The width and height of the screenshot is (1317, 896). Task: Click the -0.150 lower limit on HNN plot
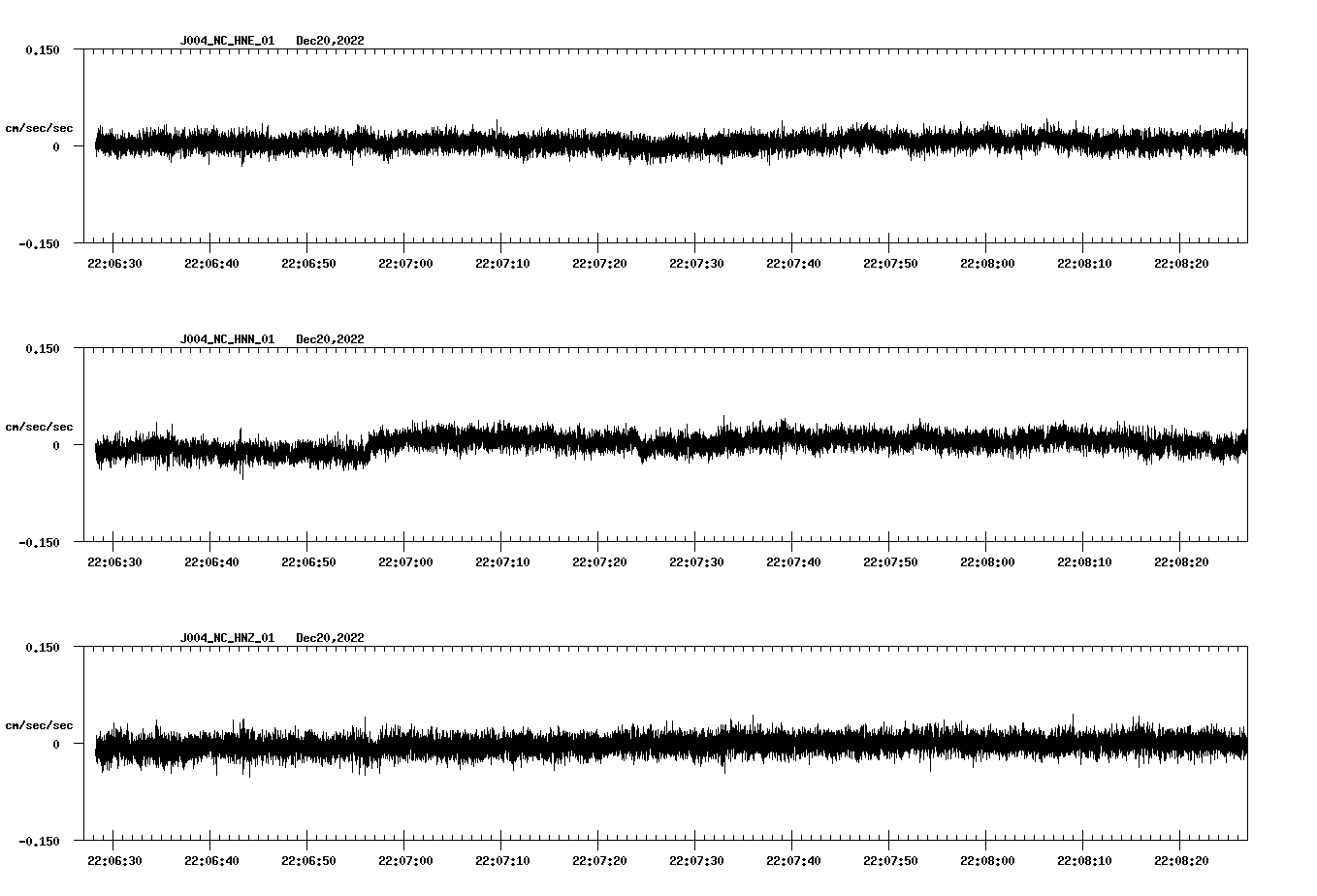pyautogui.click(x=39, y=543)
